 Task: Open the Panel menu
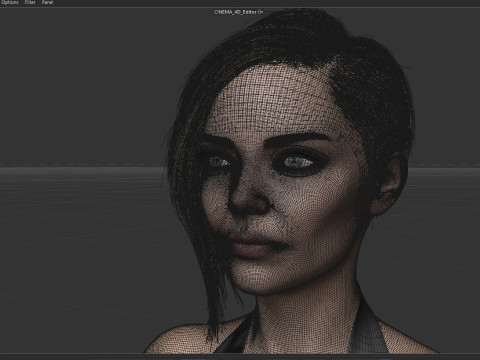[47, 2]
